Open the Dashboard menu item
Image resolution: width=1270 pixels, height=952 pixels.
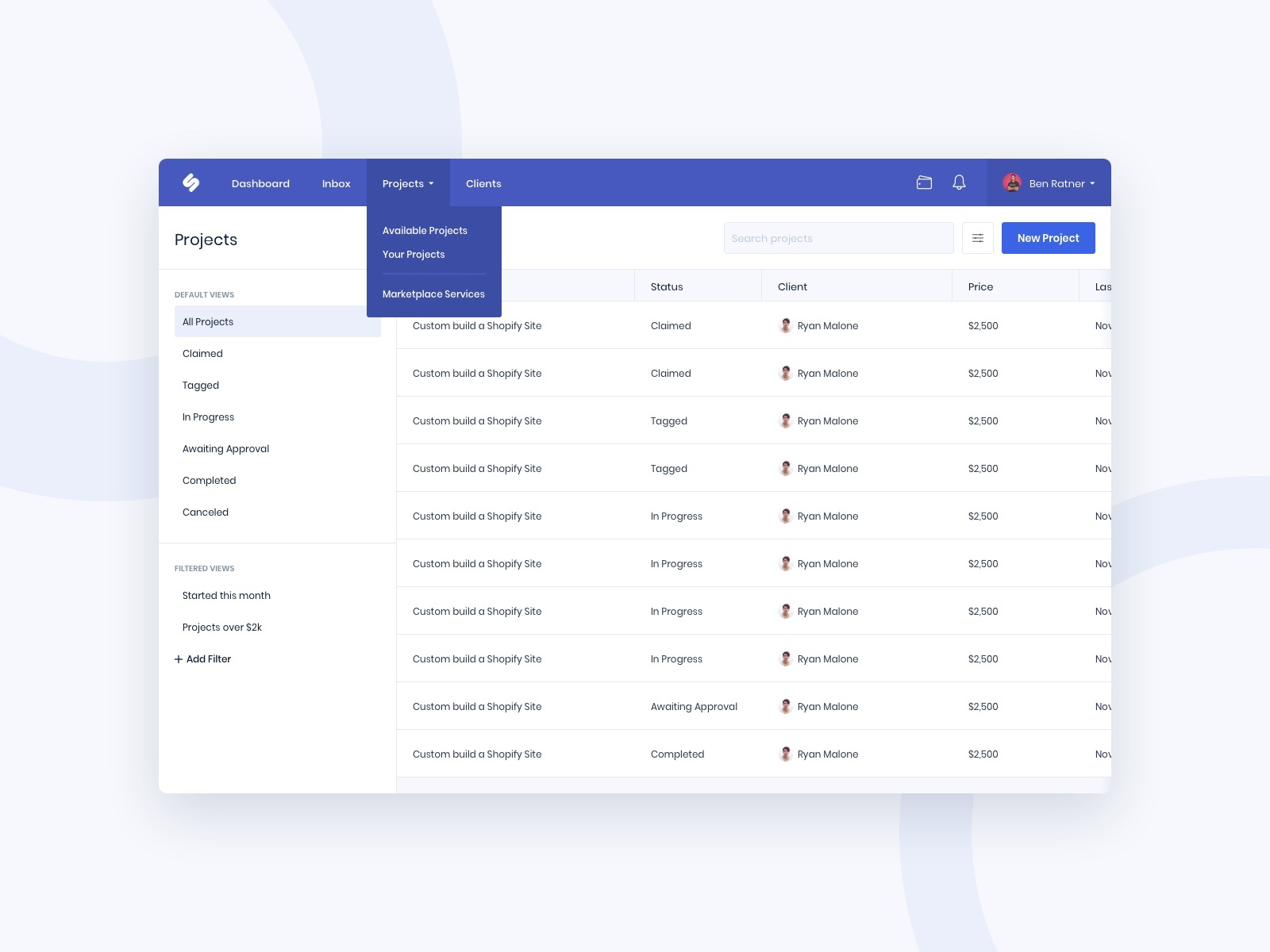pyautogui.click(x=260, y=183)
